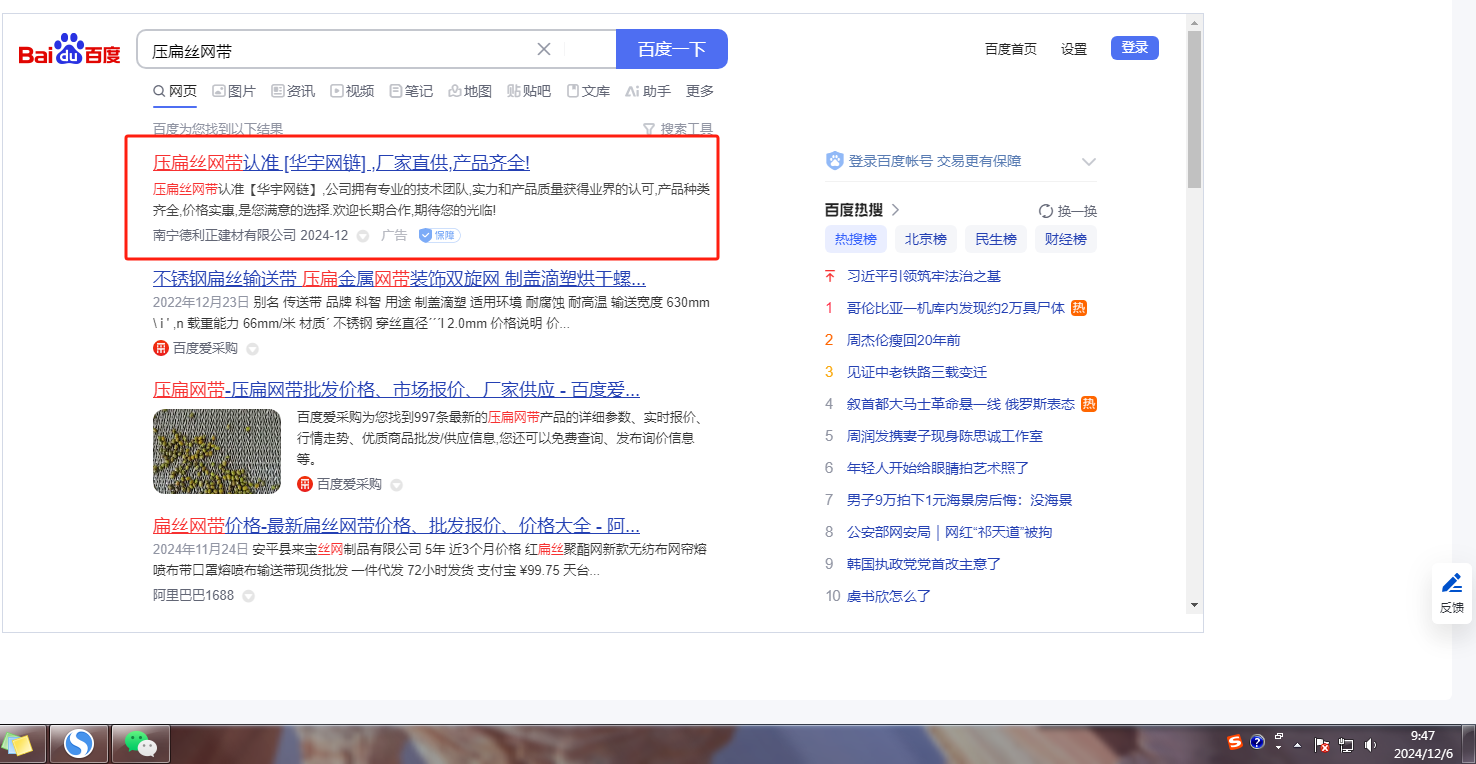Open Sogou browser from the taskbar
Image resolution: width=1476 pixels, height=764 pixels.
pyautogui.click(x=79, y=743)
